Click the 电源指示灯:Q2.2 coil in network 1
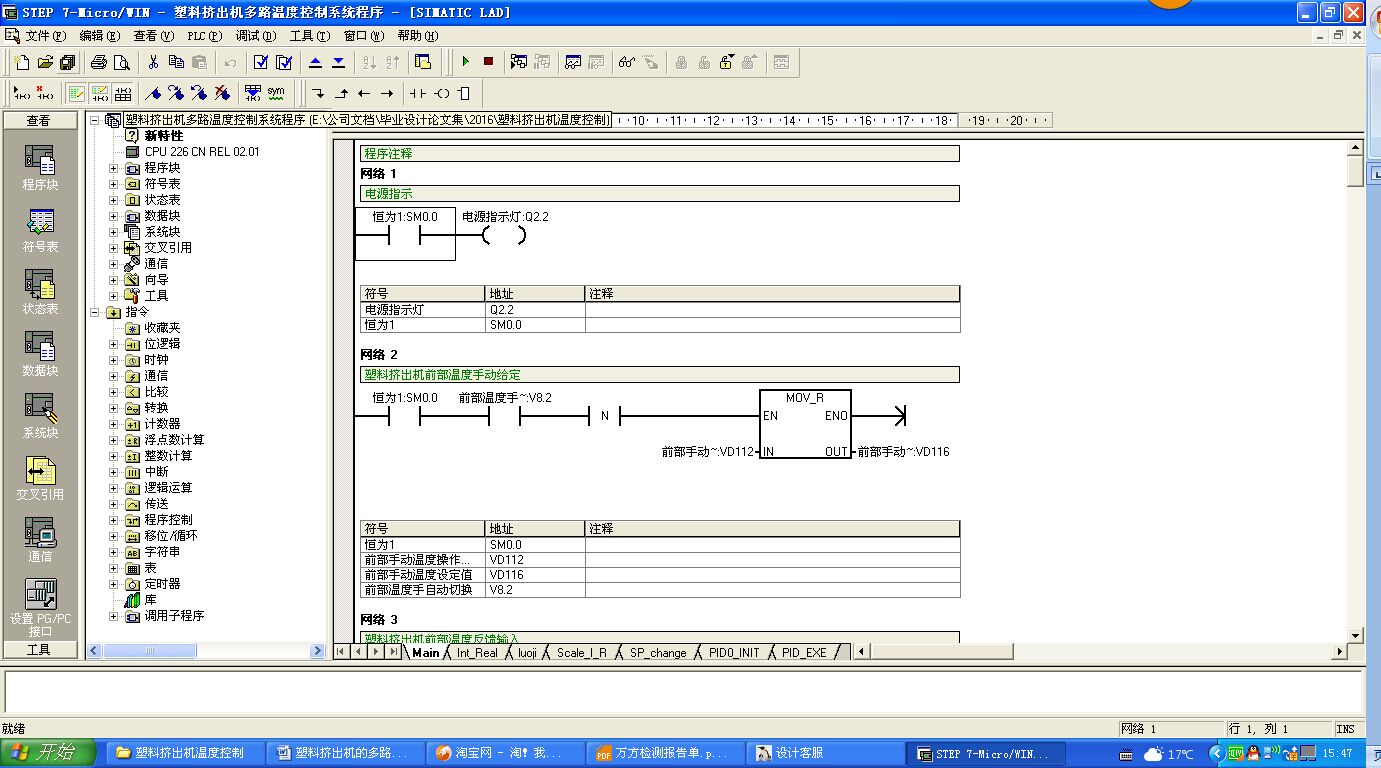 503,236
